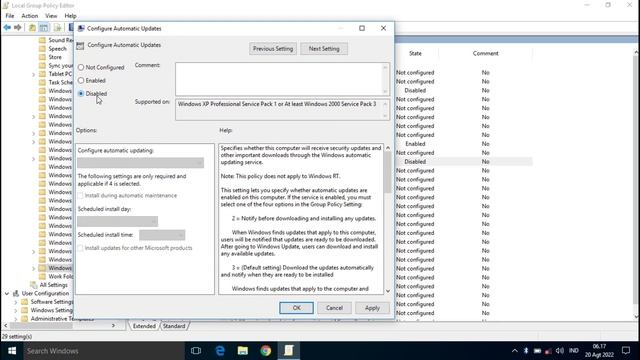Open the volume tray icon

(560, 351)
